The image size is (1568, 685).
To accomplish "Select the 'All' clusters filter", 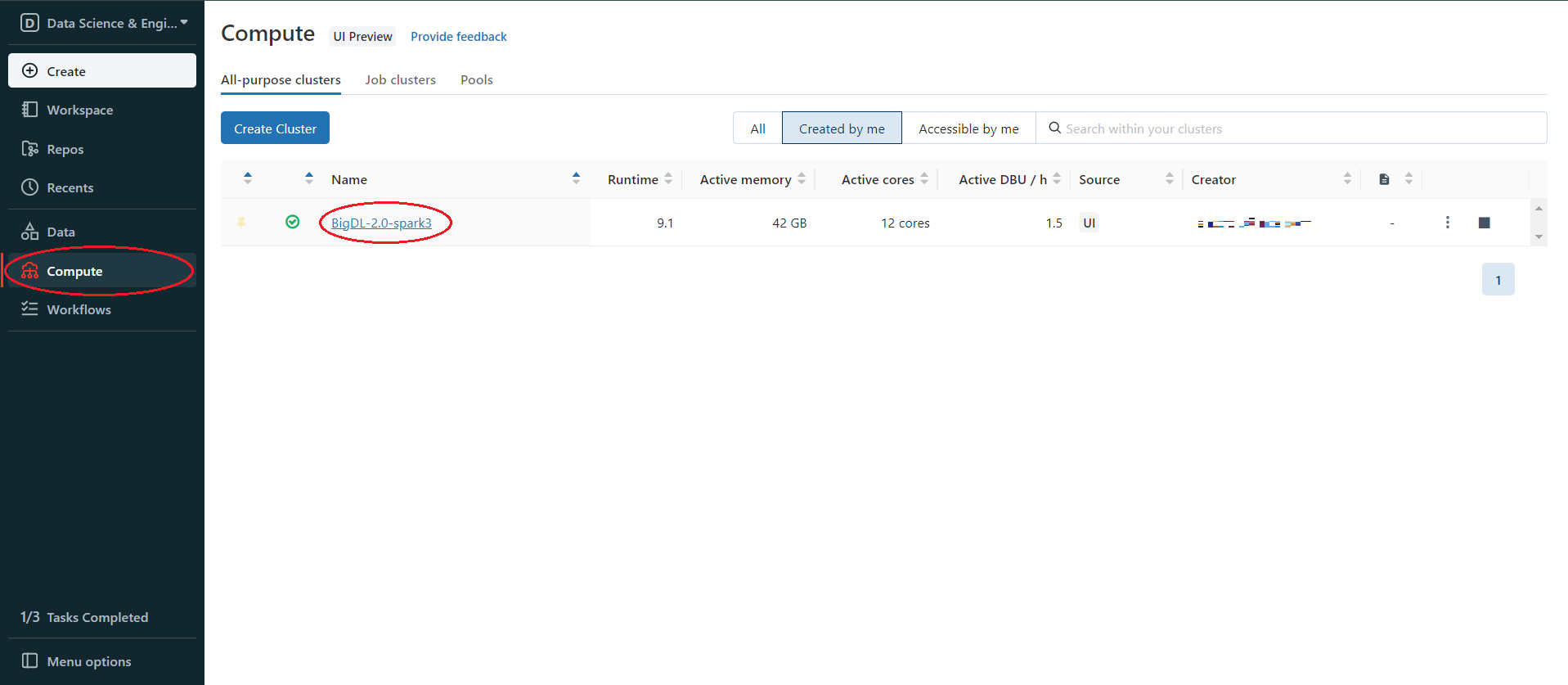I will pyautogui.click(x=757, y=128).
